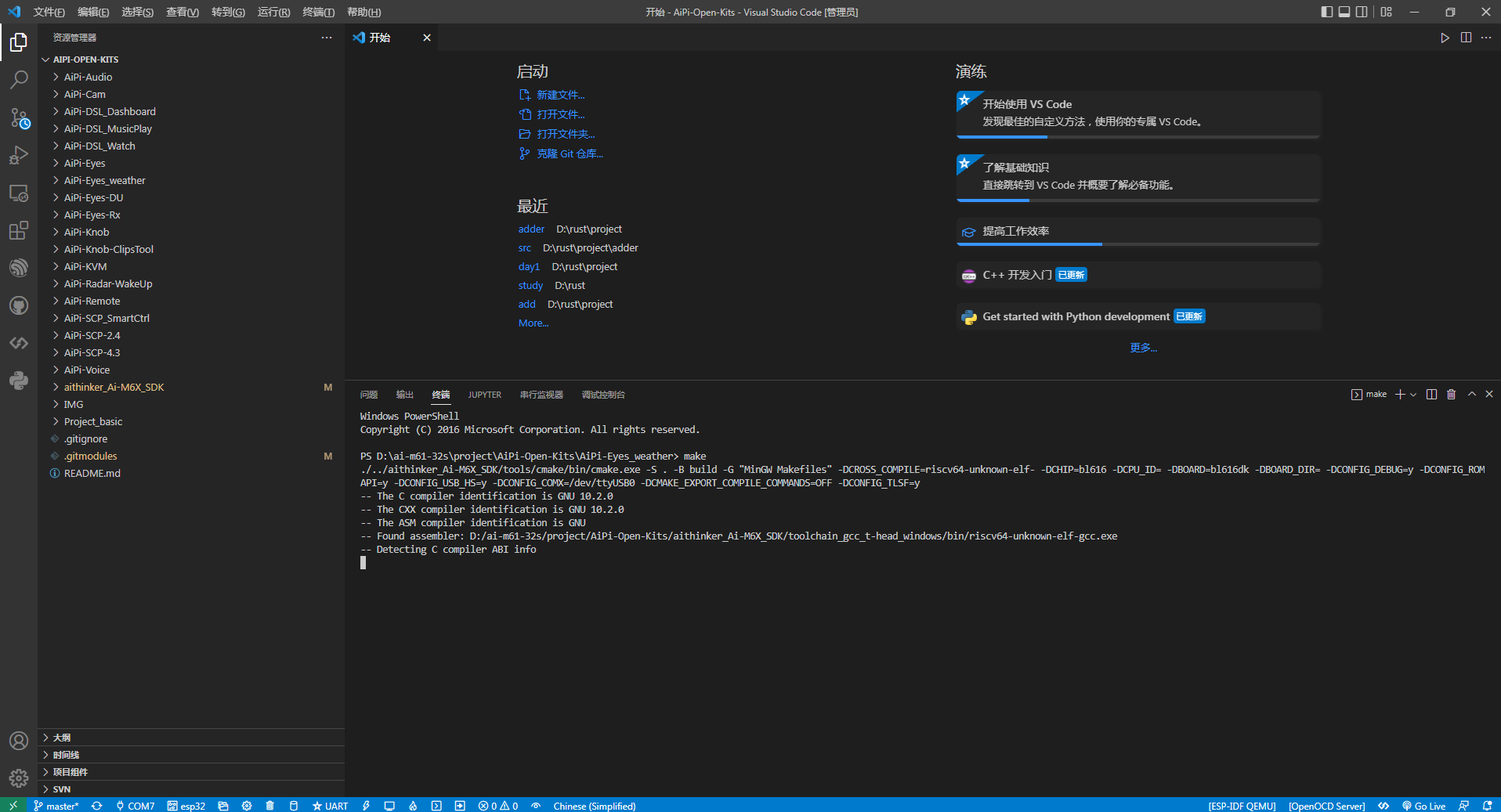
Task: Click the More... recent link
Action: 533,323
